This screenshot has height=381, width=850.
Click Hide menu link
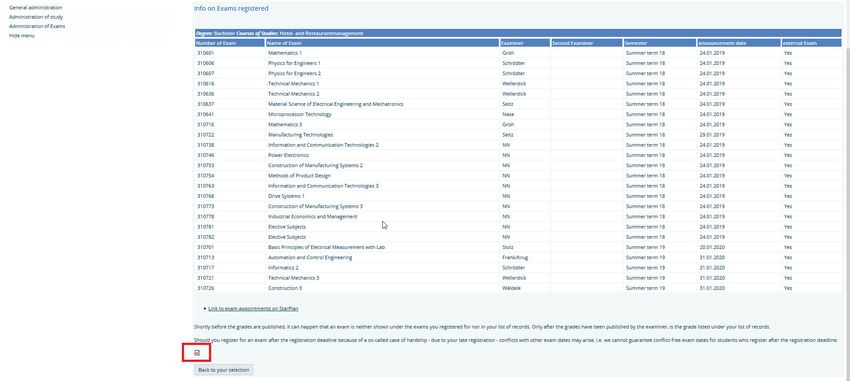(22, 35)
